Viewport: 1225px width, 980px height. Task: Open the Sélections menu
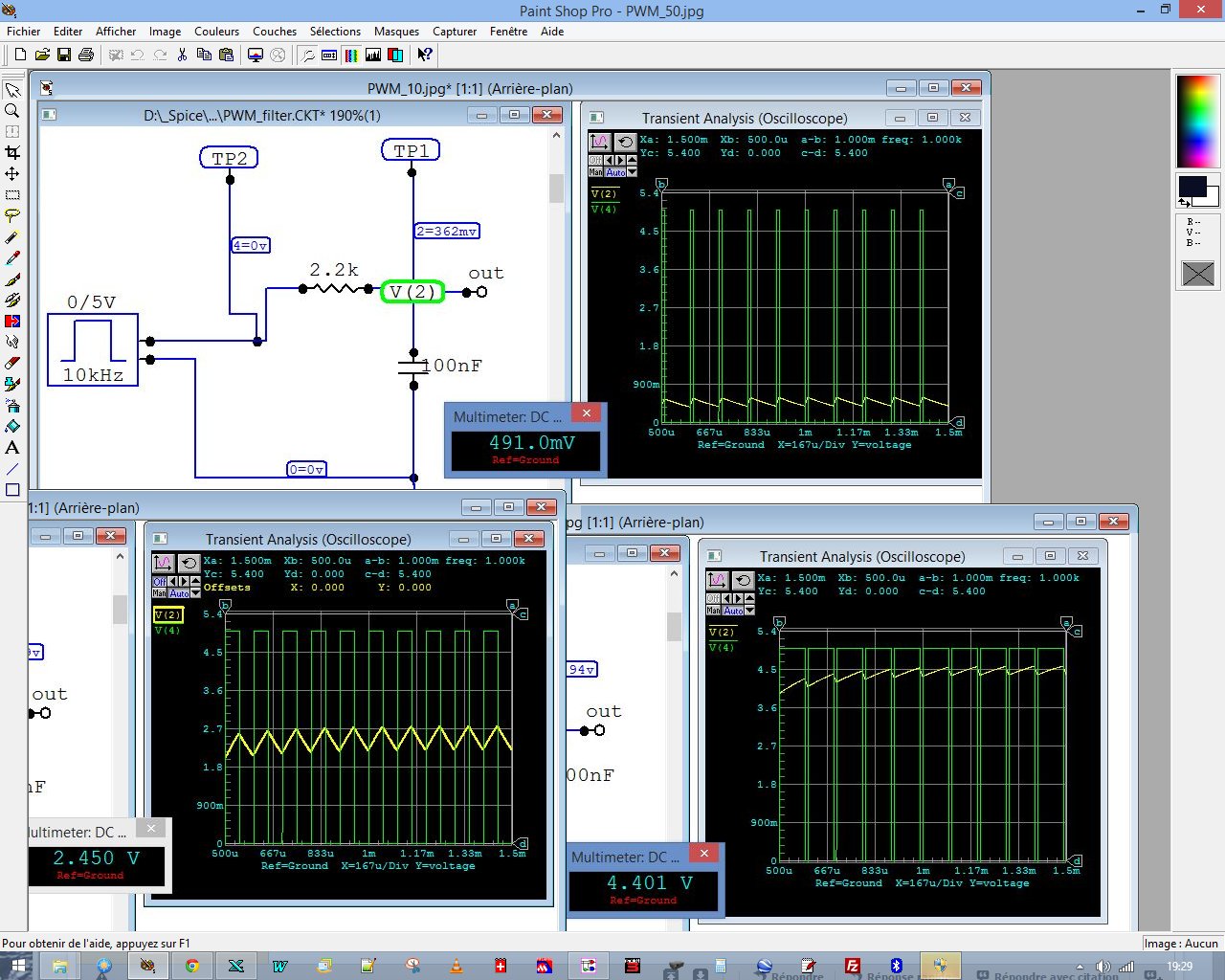(335, 32)
